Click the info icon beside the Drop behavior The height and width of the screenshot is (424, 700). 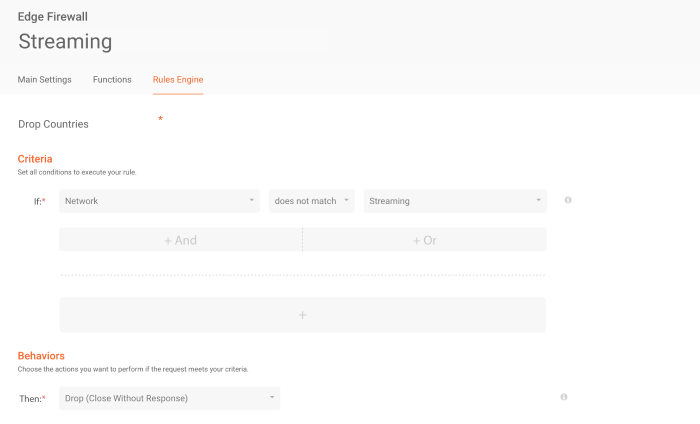point(564,397)
